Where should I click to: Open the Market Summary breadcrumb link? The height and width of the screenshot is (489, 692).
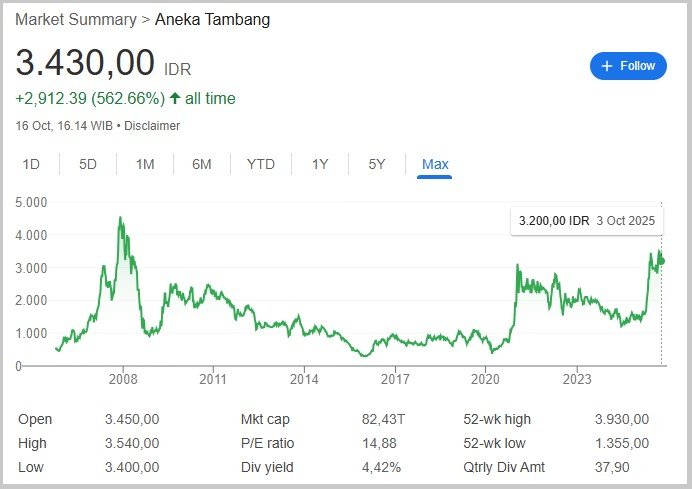pos(76,19)
